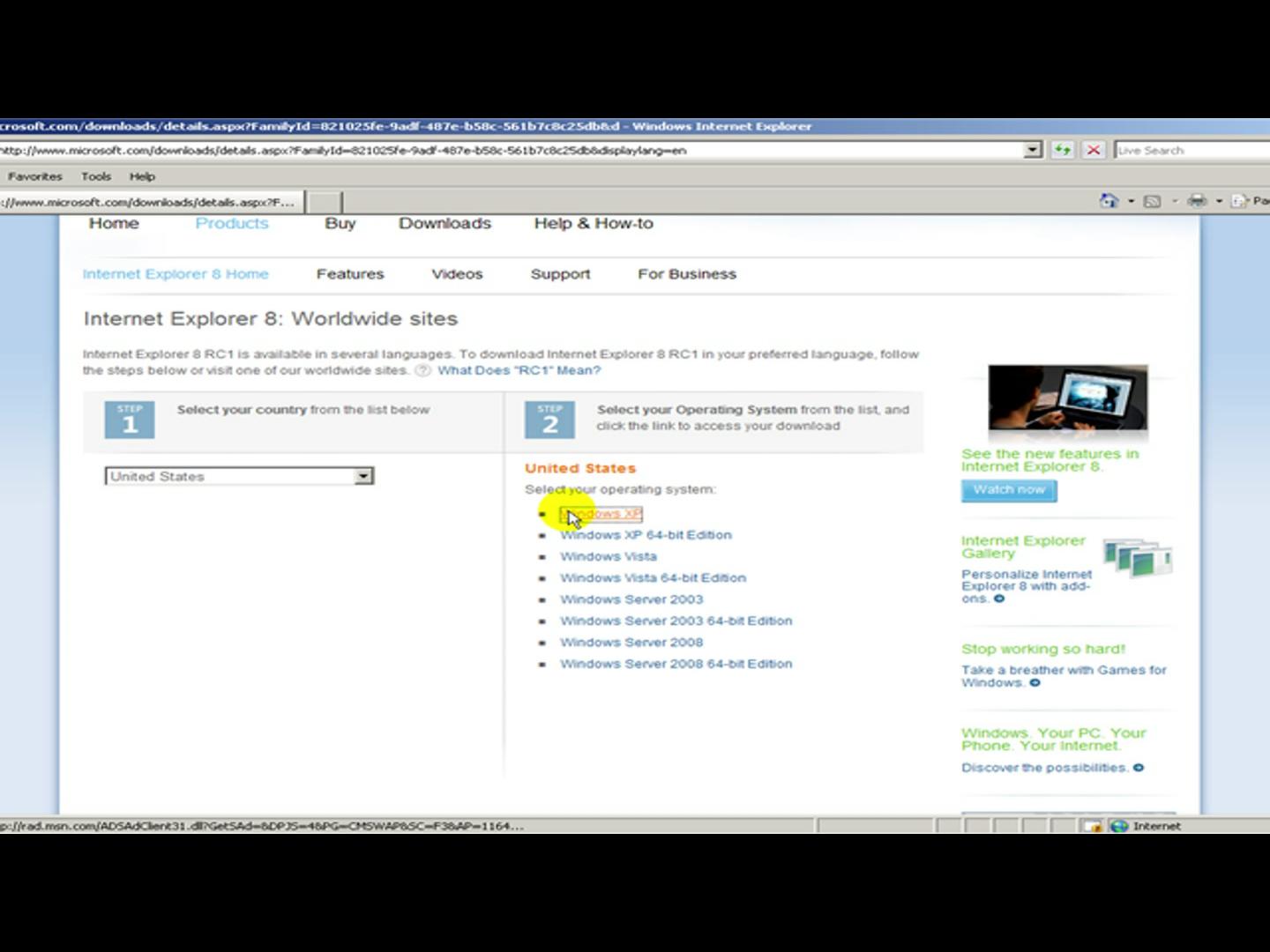Viewport: 1270px width, 952px height.
Task: Click the Windows XP download link
Action: point(601,514)
